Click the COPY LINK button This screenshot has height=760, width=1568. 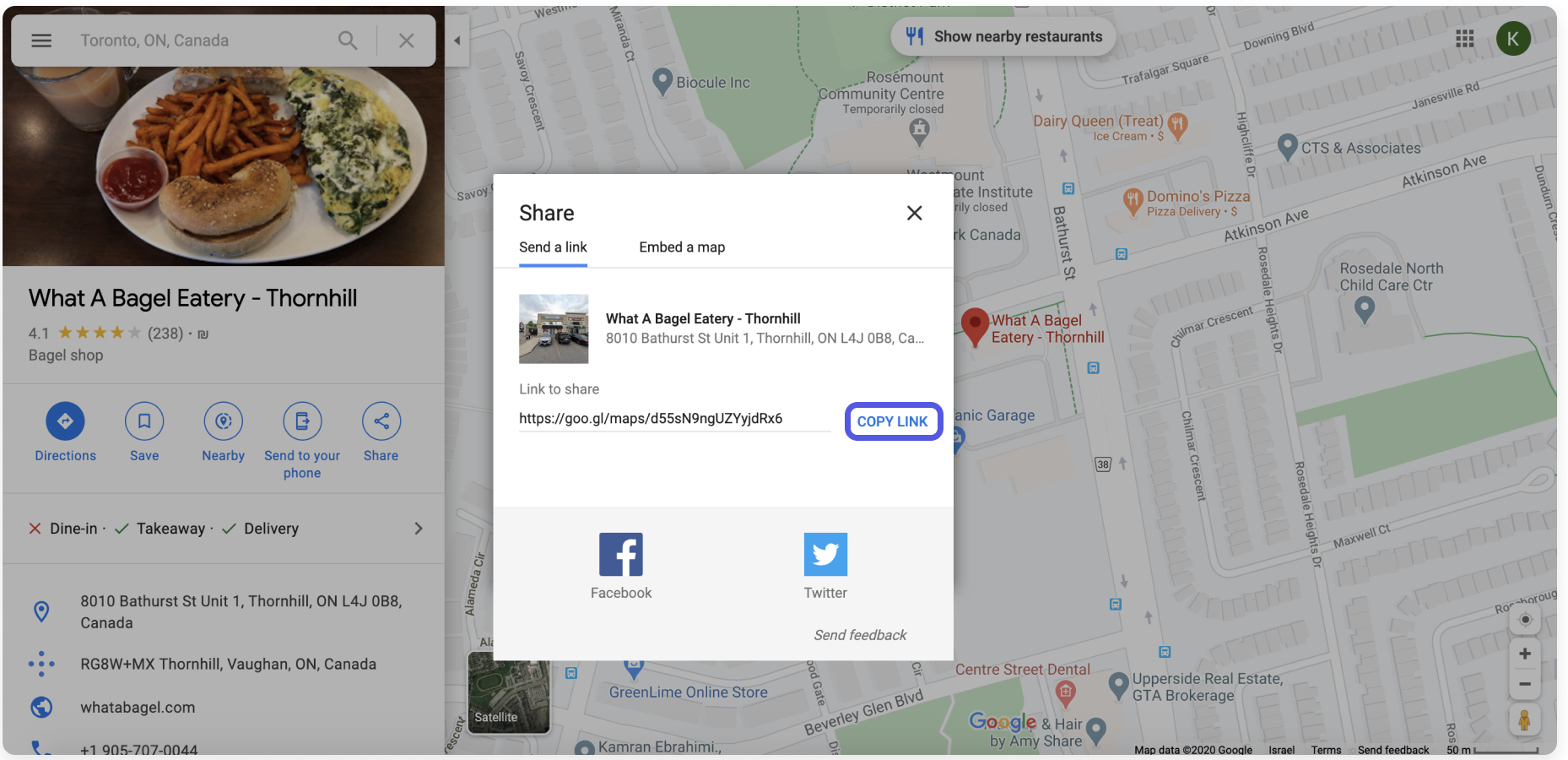point(893,421)
